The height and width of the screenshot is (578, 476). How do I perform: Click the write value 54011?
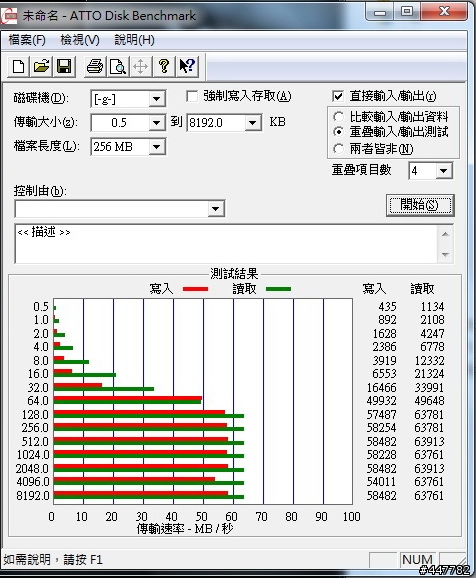pyautogui.click(x=381, y=482)
